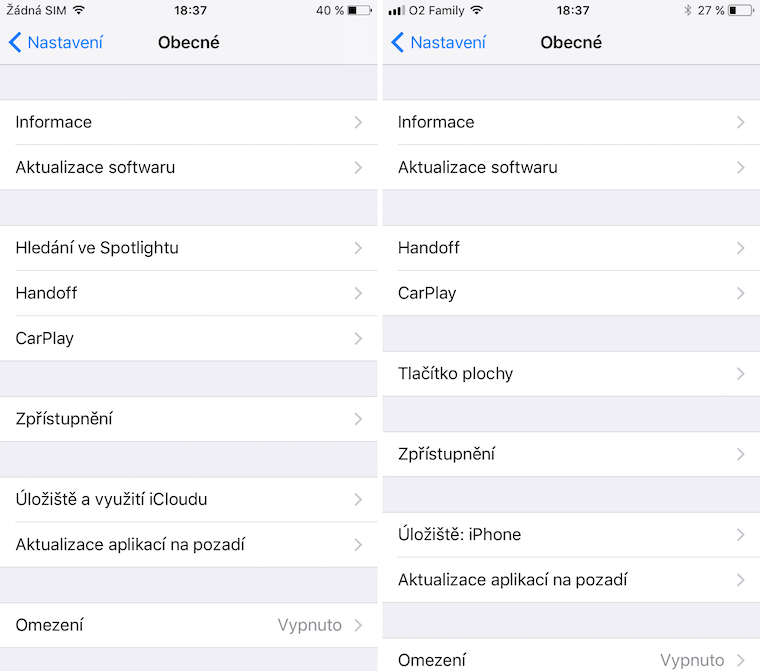The width and height of the screenshot is (760, 671).
Task: Open the Tlačítko plochy settings
Action: (455, 374)
